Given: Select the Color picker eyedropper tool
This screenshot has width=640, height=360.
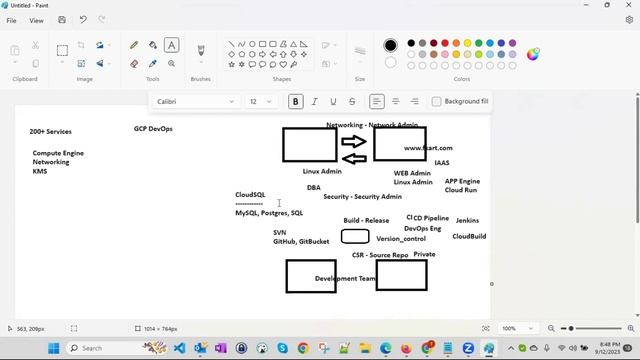Looking at the screenshot, I should [153, 64].
